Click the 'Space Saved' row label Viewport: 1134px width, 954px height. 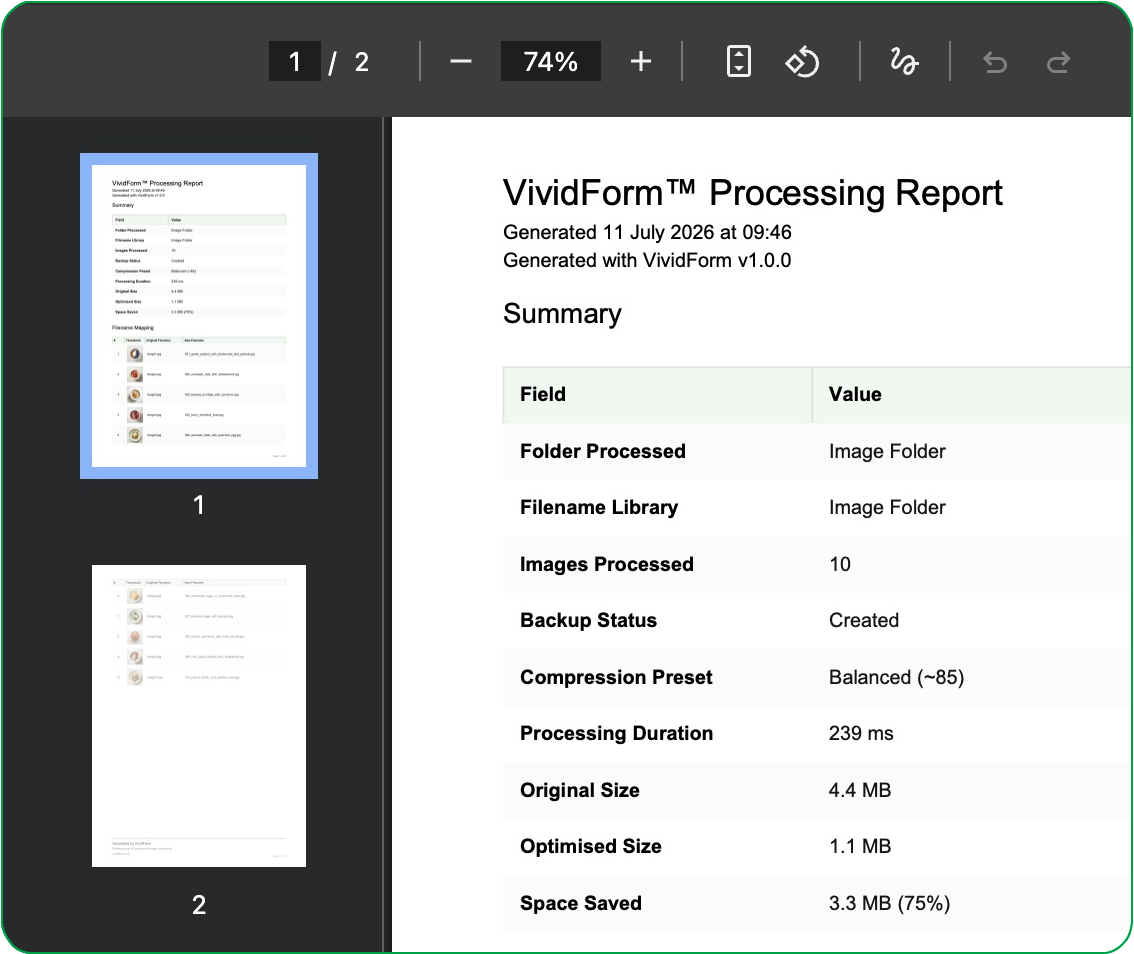pyautogui.click(x=580, y=903)
